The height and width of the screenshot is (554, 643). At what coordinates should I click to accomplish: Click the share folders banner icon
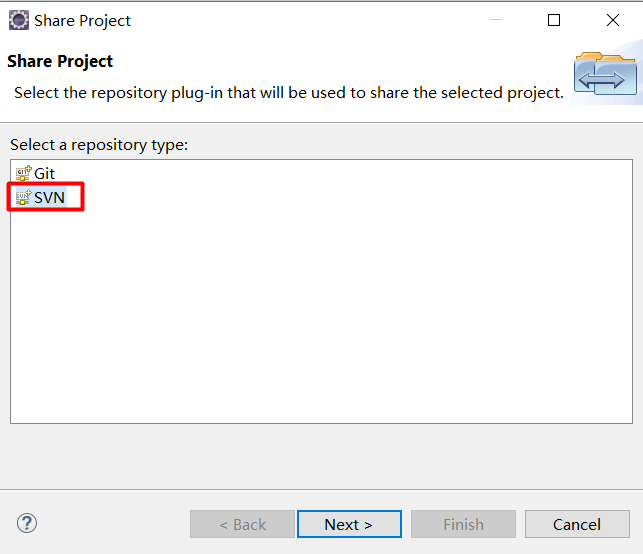[x=604, y=75]
